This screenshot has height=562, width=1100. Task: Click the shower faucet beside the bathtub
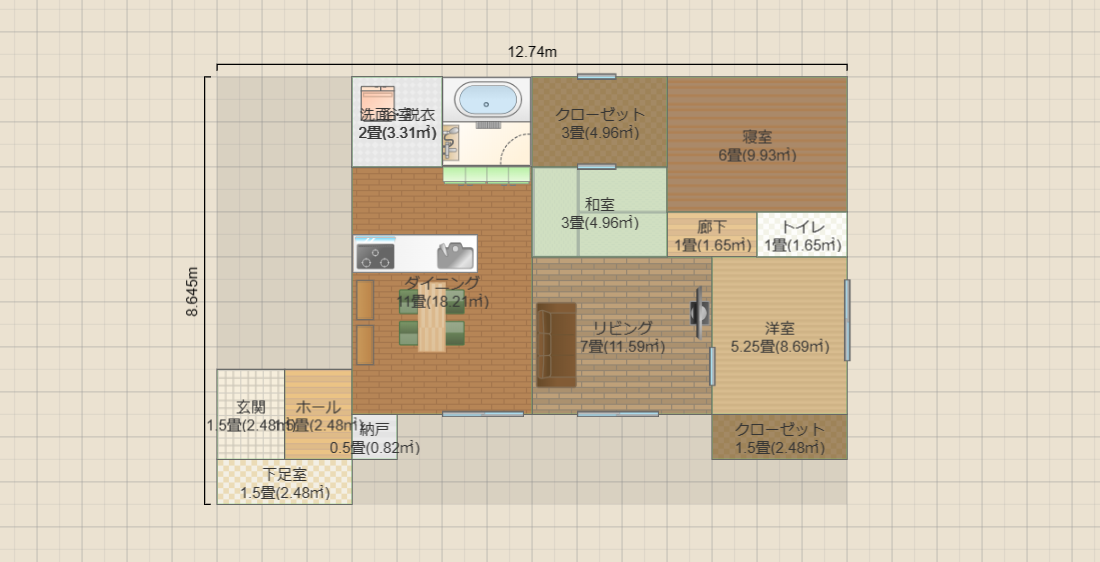[x=450, y=142]
